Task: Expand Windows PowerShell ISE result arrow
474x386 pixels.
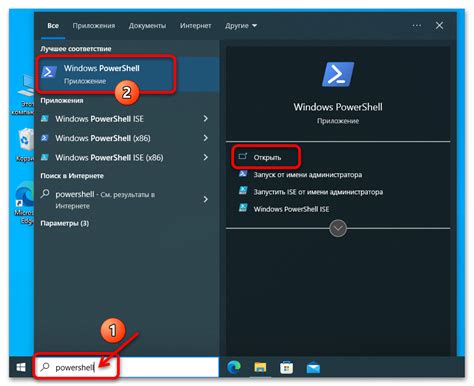Action: [x=206, y=119]
